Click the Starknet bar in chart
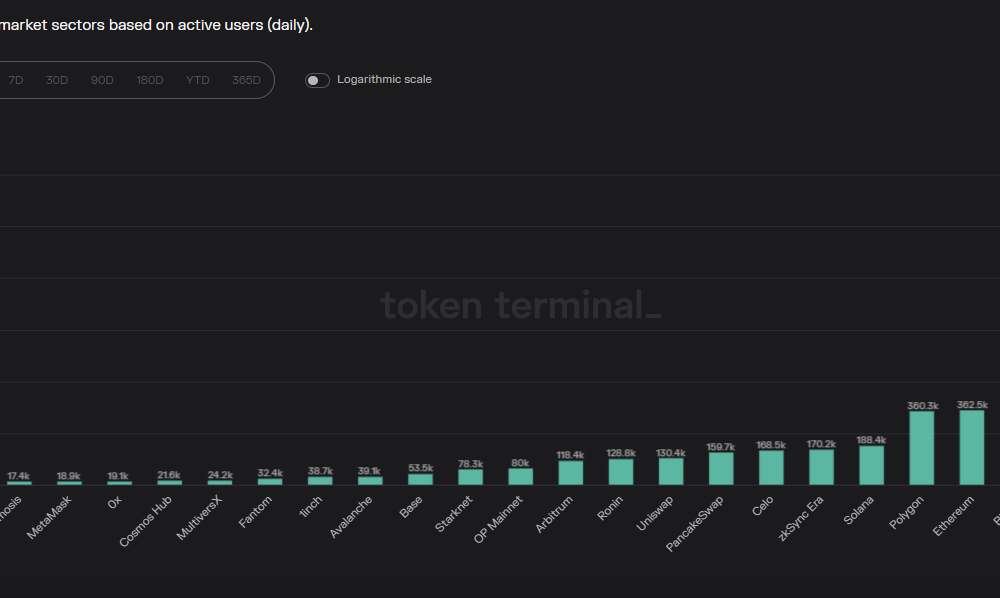The image size is (1000, 598). [x=471, y=477]
